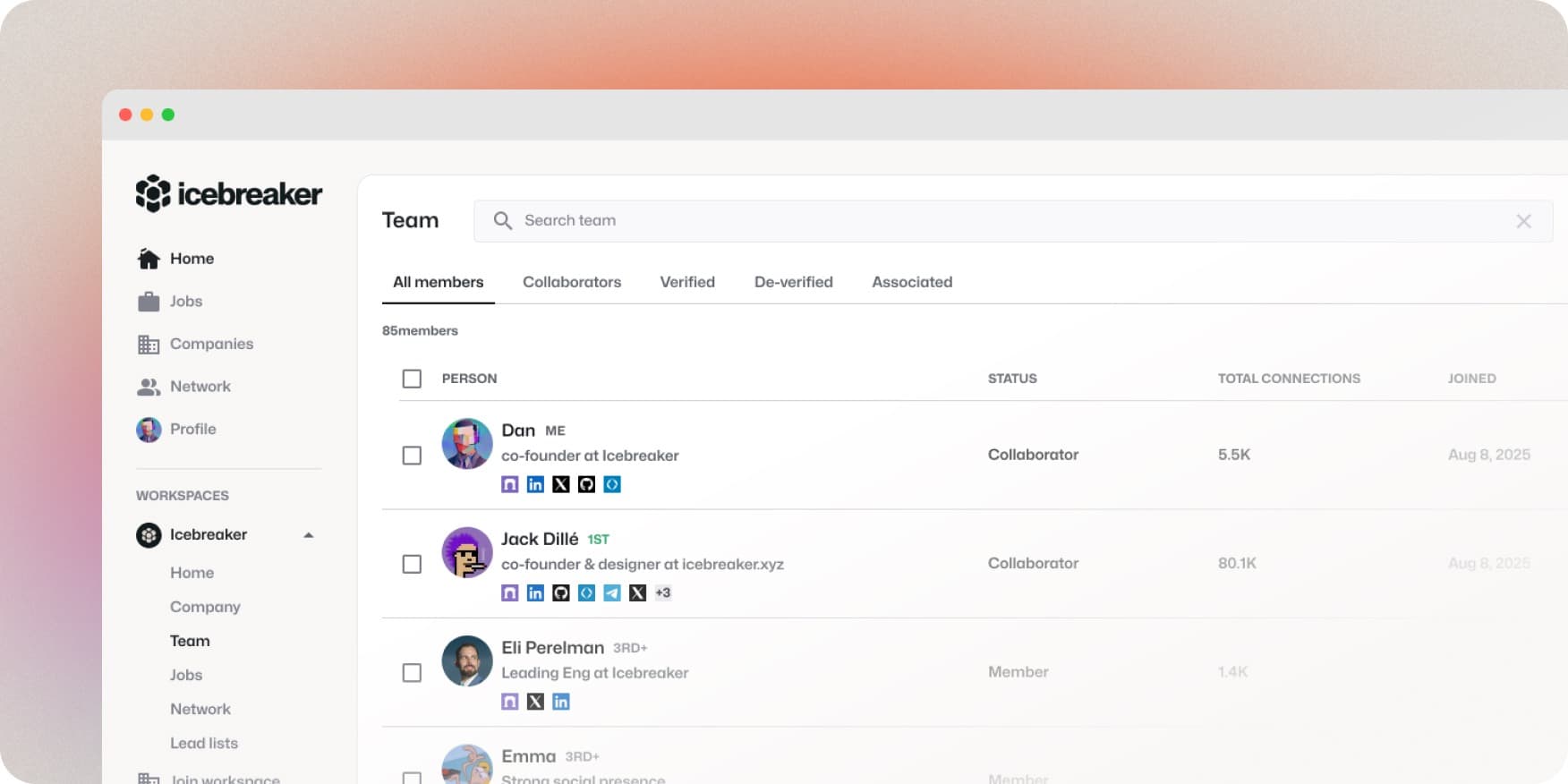Open Jack Dillé's GitHub icon

561,592
